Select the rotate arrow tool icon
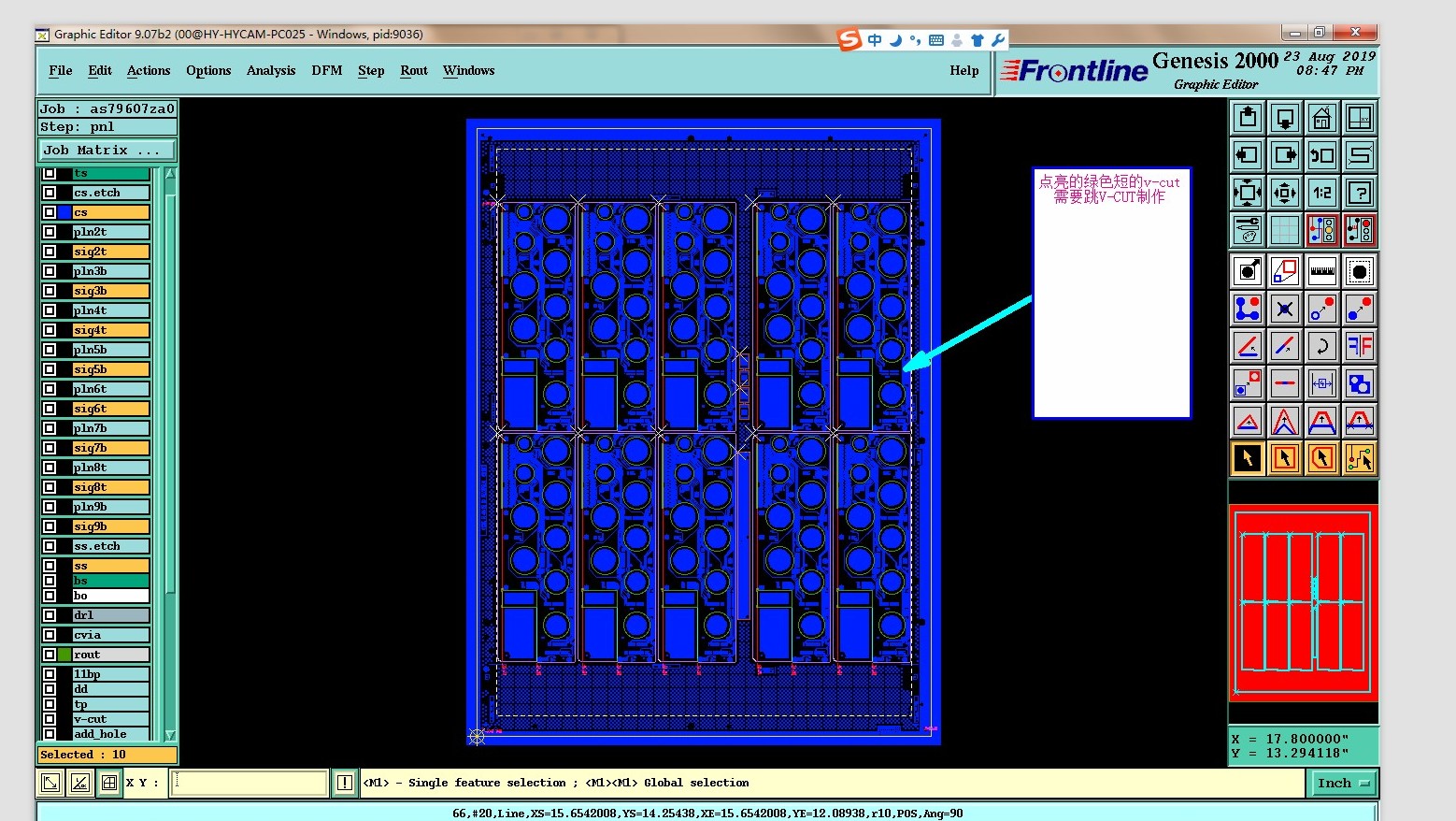The height and width of the screenshot is (821, 1456). pos(1322,346)
